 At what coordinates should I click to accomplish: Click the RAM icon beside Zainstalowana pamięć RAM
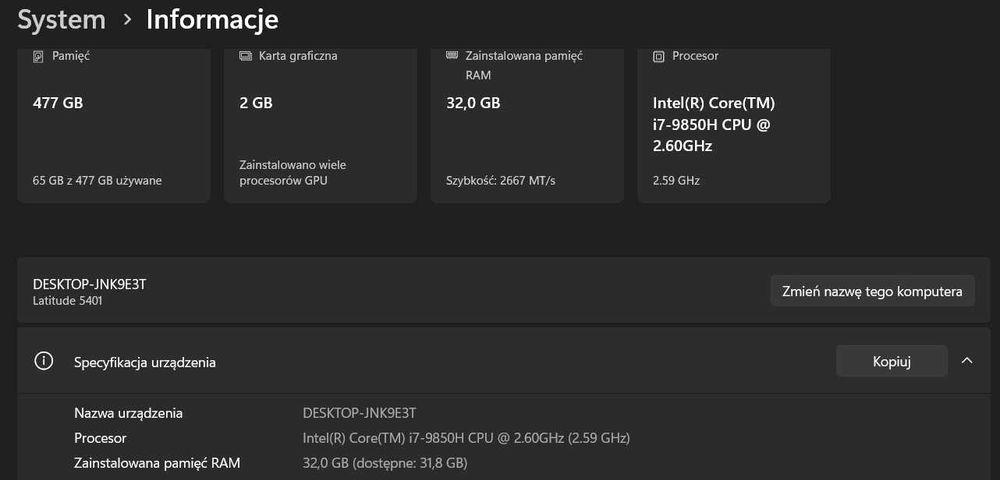(452, 56)
